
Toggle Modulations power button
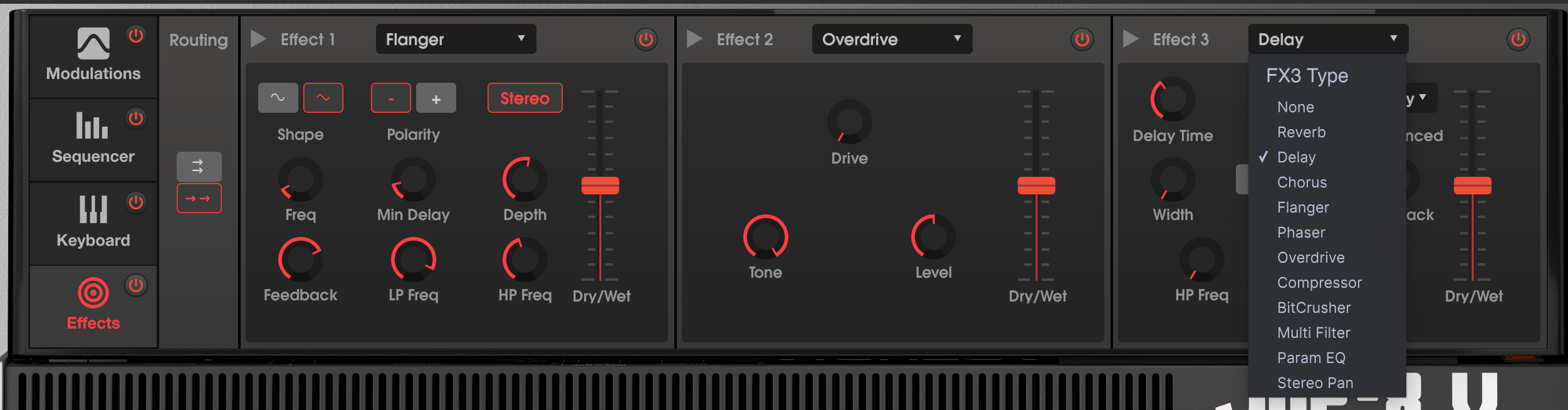(x=136, y=36)
